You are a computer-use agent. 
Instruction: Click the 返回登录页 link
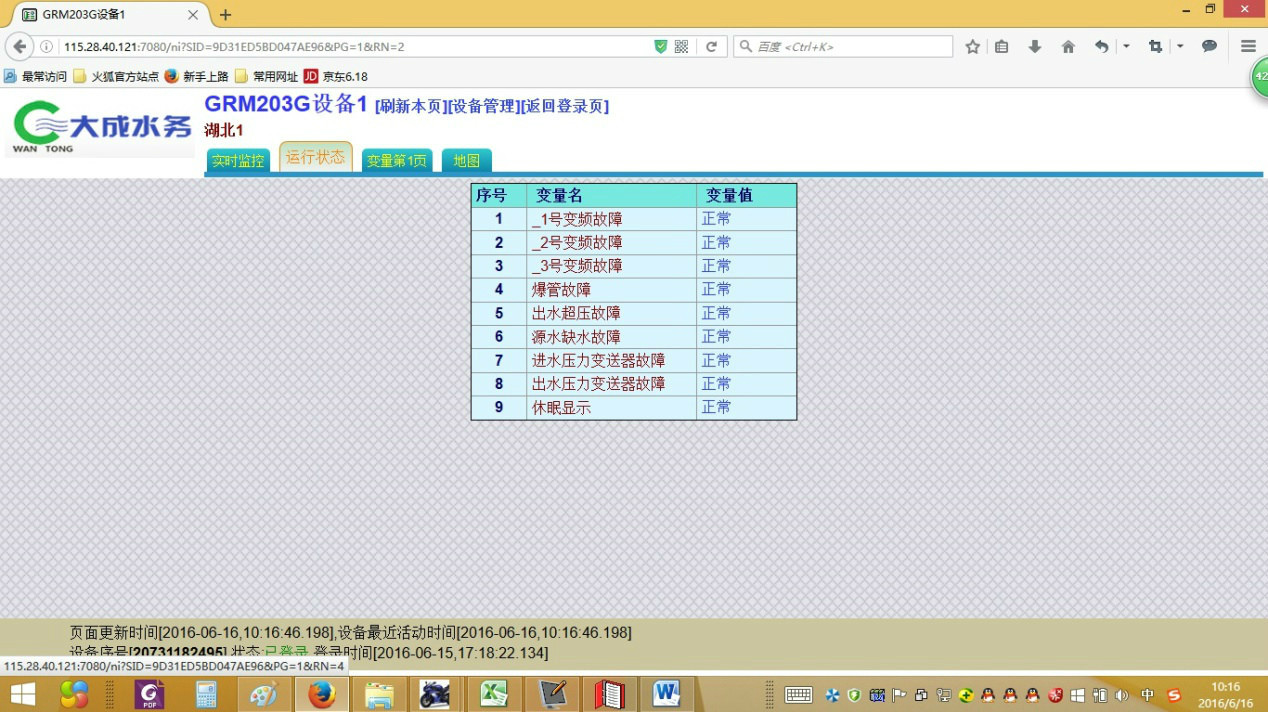coord(565,107)
